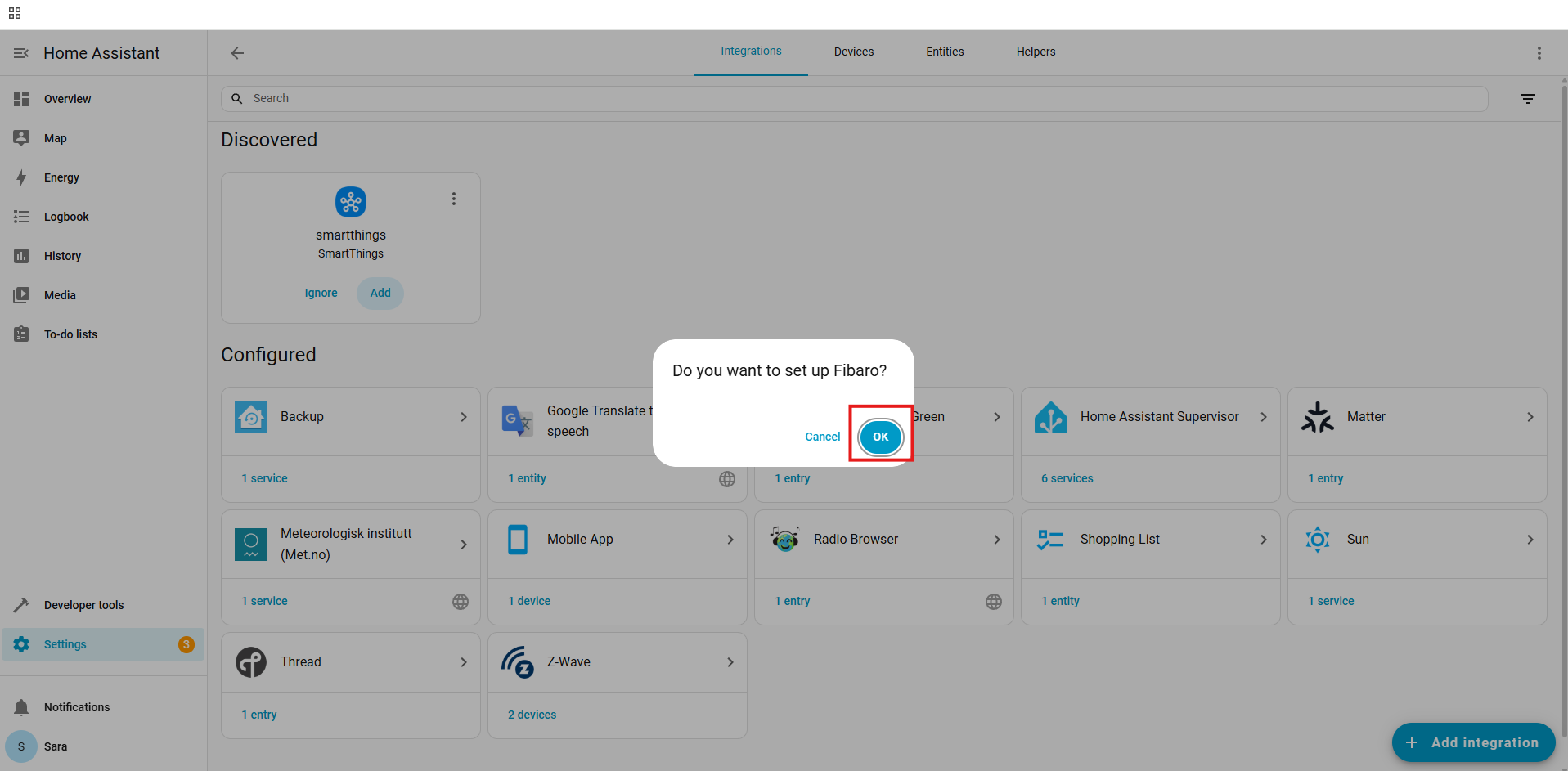Click the Settings gear icon
The image size is (1568, 771).
point(21,644)
